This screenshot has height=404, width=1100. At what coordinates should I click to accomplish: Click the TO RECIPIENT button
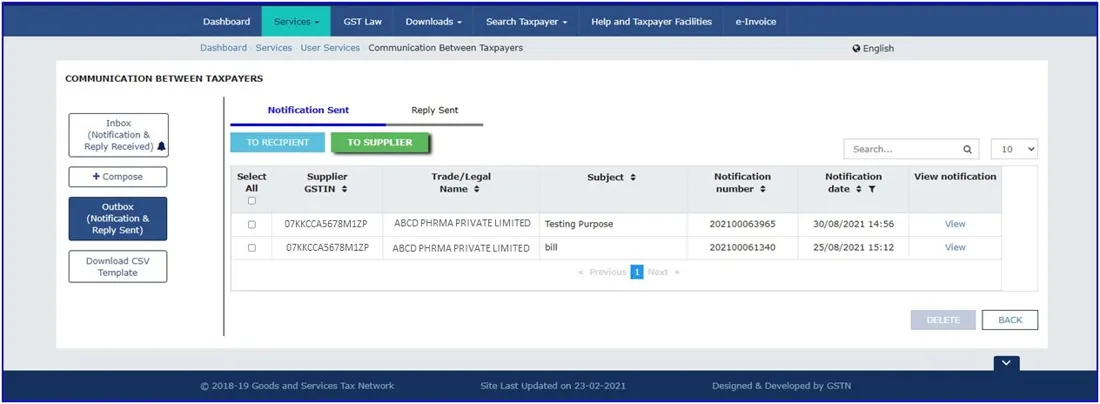point(278,142)
